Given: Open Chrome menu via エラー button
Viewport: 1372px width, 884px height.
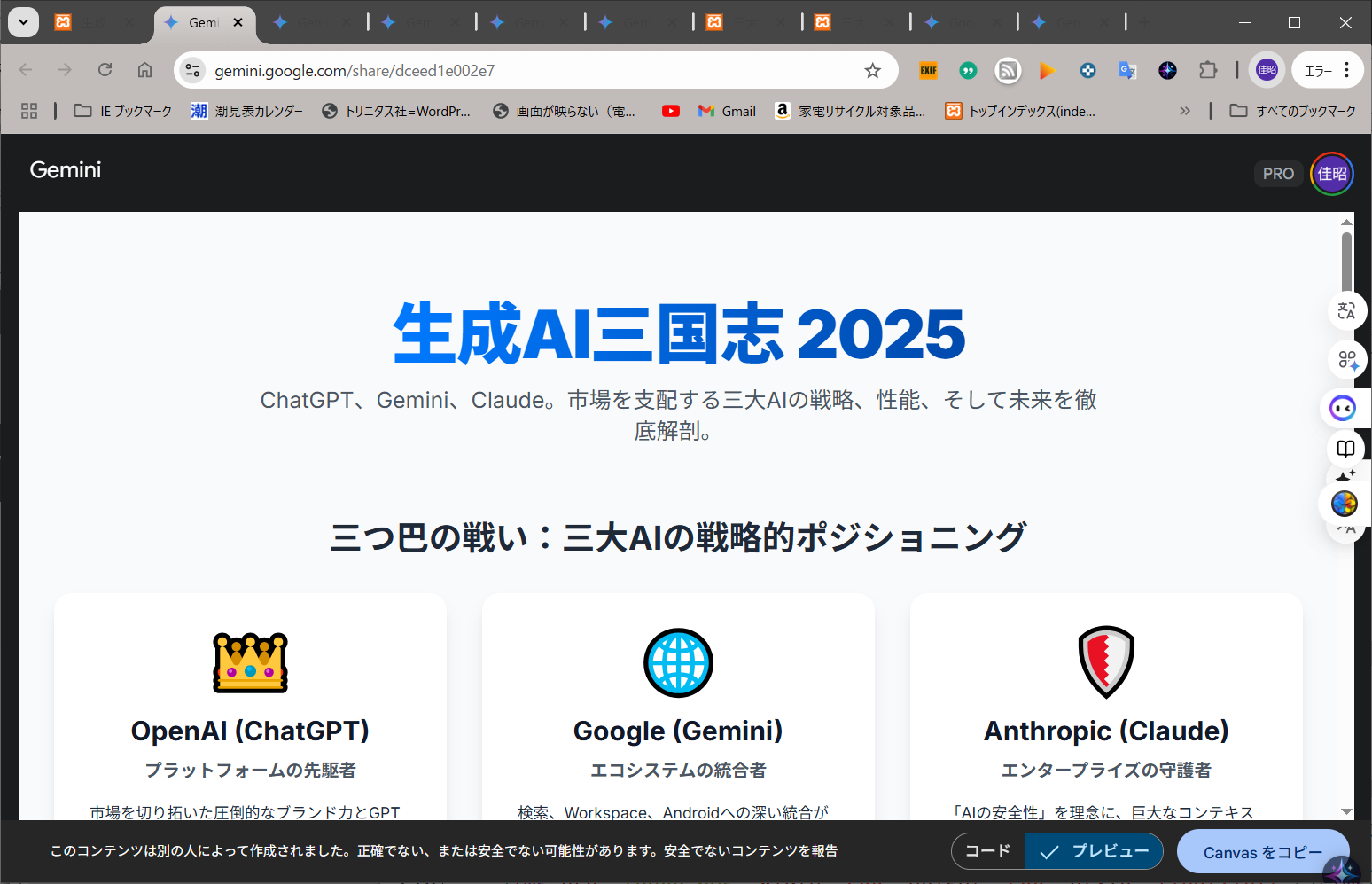Looking at the screenshot, I should click(1327, 70).
